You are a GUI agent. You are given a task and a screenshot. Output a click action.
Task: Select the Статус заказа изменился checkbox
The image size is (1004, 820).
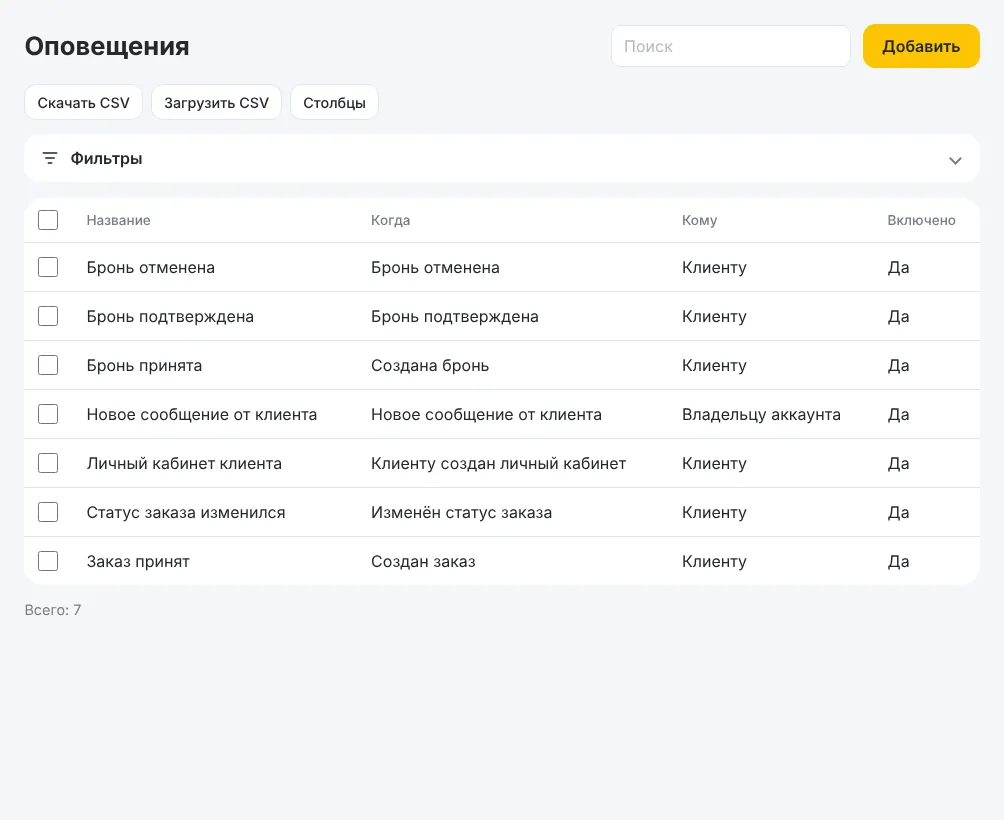[48, 512]
